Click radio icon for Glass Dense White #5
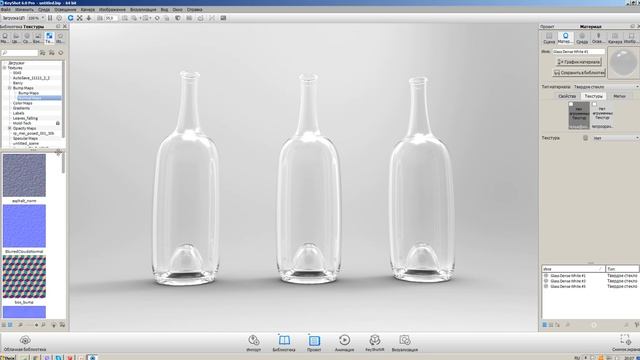The image size is (640, 360). [546, 286]
